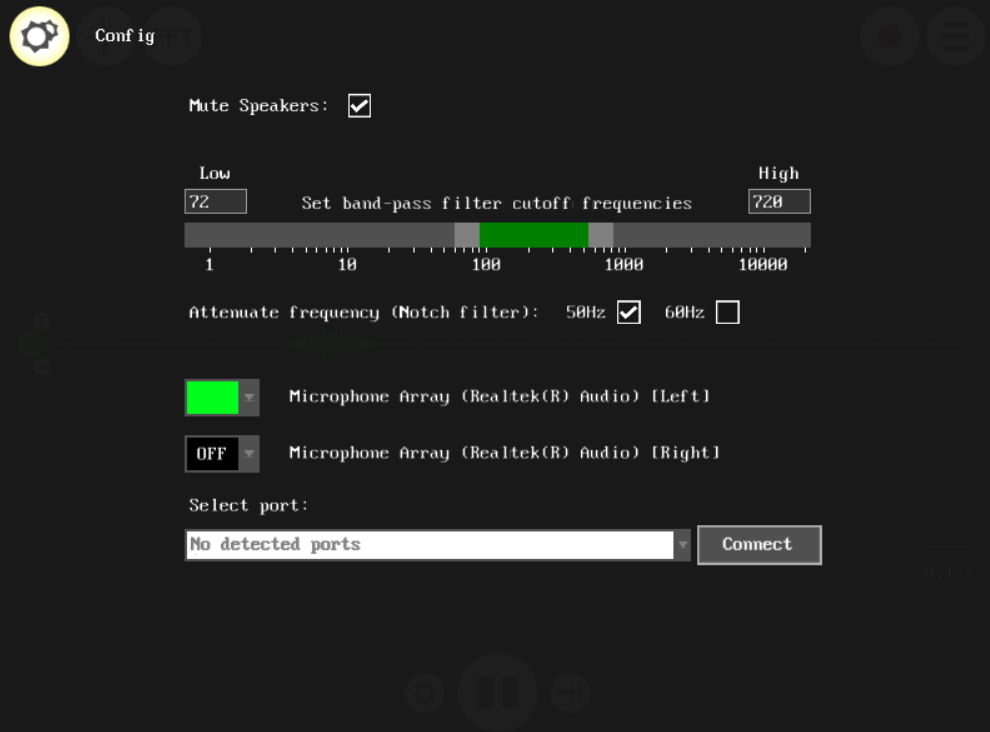990x732 pixels.
Task: Enable the 60Hz notch filter
Action: coord(728,312)
